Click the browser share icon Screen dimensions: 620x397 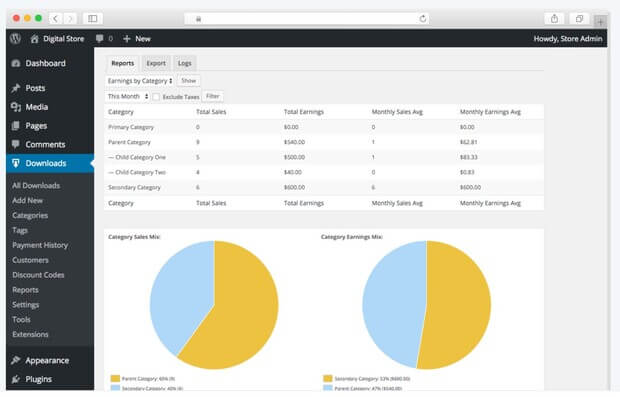pyautogui.click(x=554, y=19)
